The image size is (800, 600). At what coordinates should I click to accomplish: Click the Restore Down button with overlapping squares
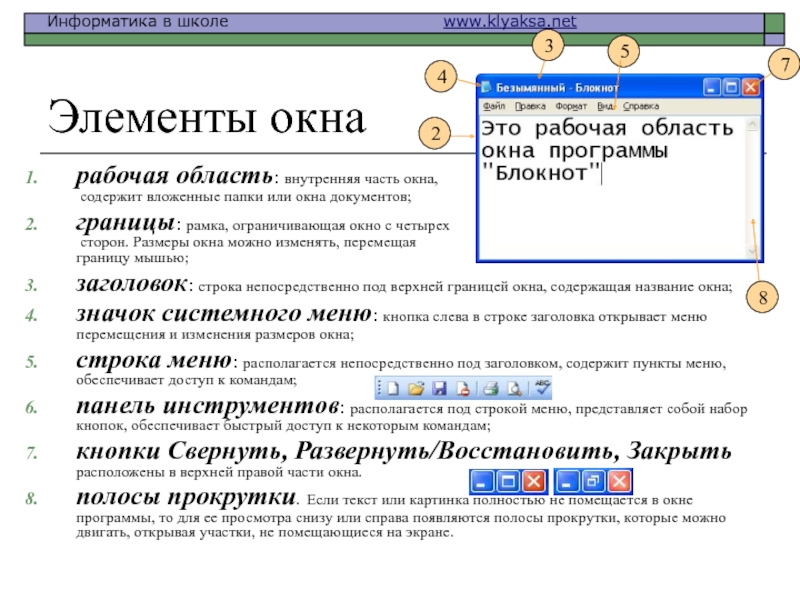pos(595,481)
